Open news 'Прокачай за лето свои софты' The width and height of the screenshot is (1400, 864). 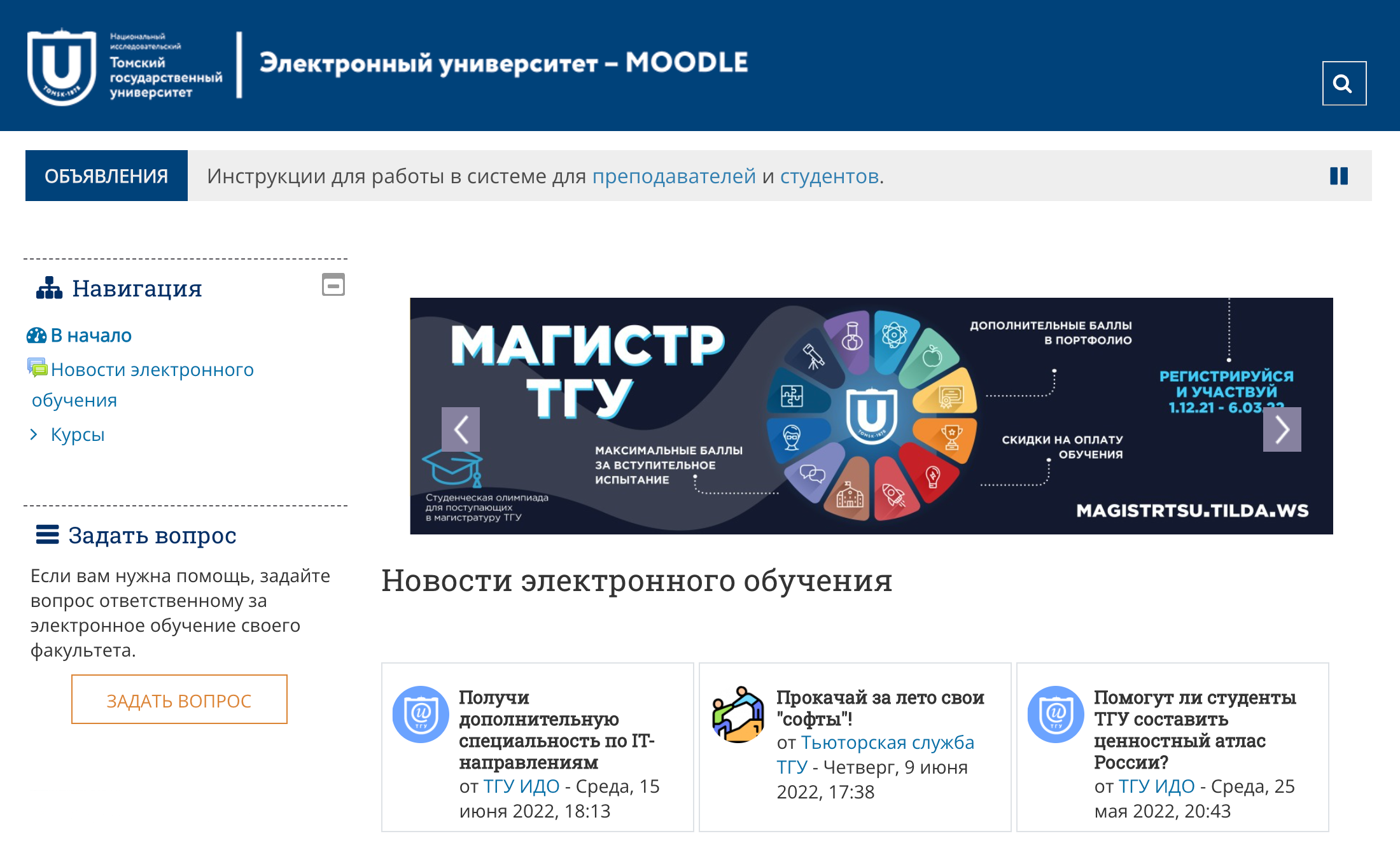click(880, 708)
